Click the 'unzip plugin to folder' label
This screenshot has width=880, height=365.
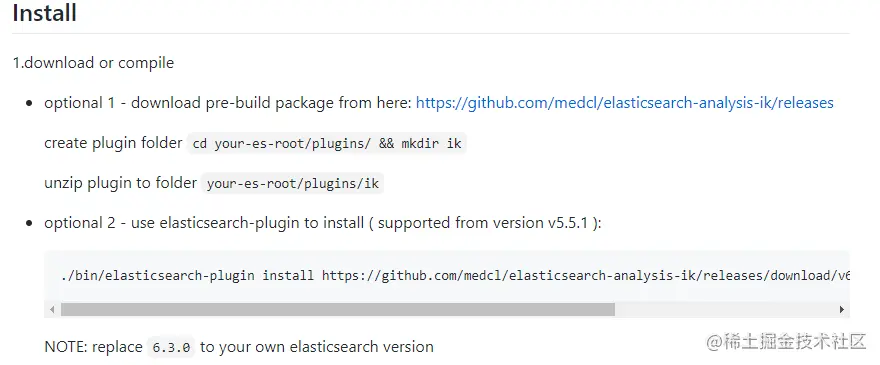coord(121,183)
